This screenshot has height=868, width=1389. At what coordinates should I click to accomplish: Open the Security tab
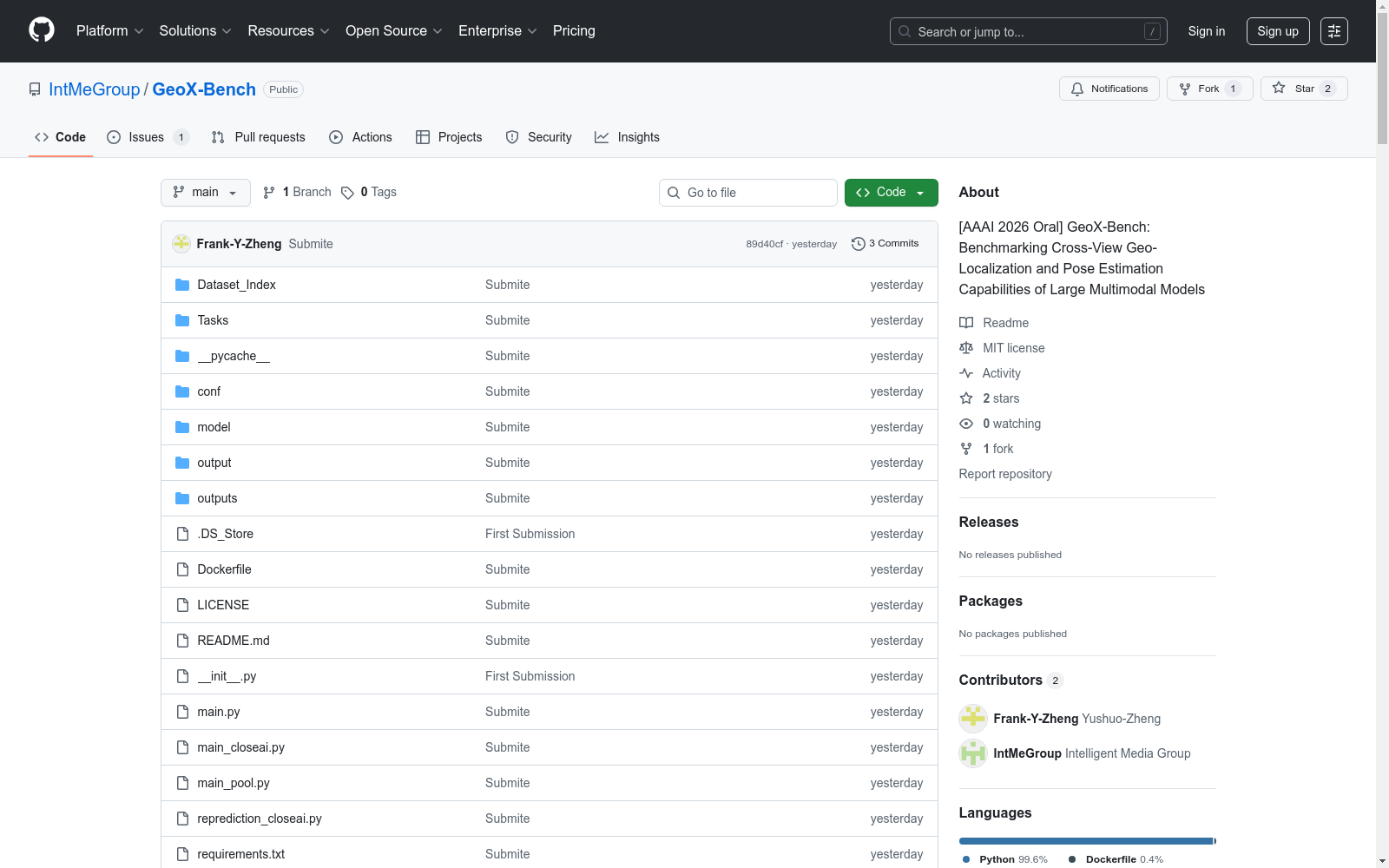[539, 137]
